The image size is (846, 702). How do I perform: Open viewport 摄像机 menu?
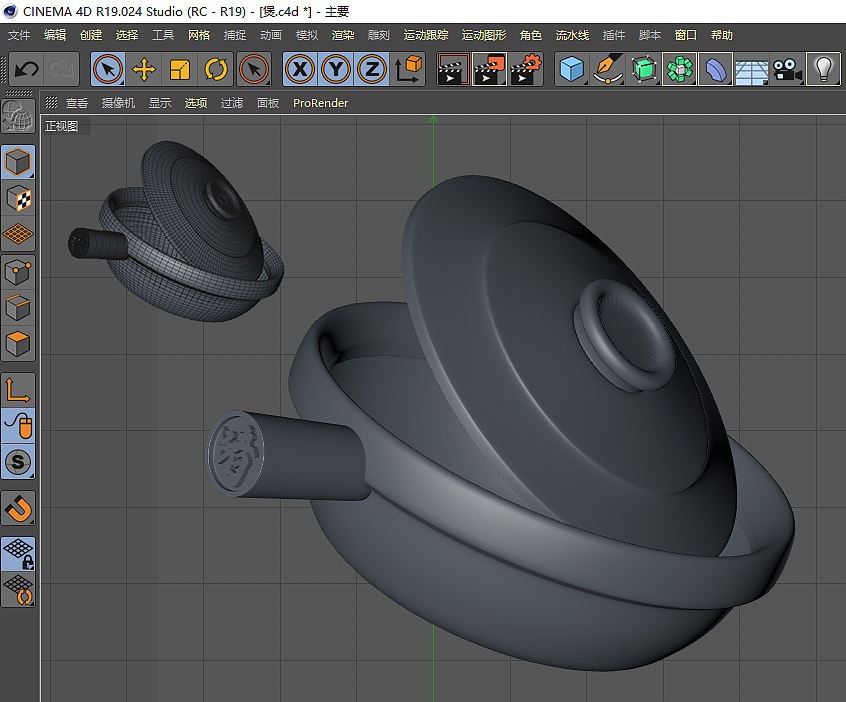click(x=118, y=103)
